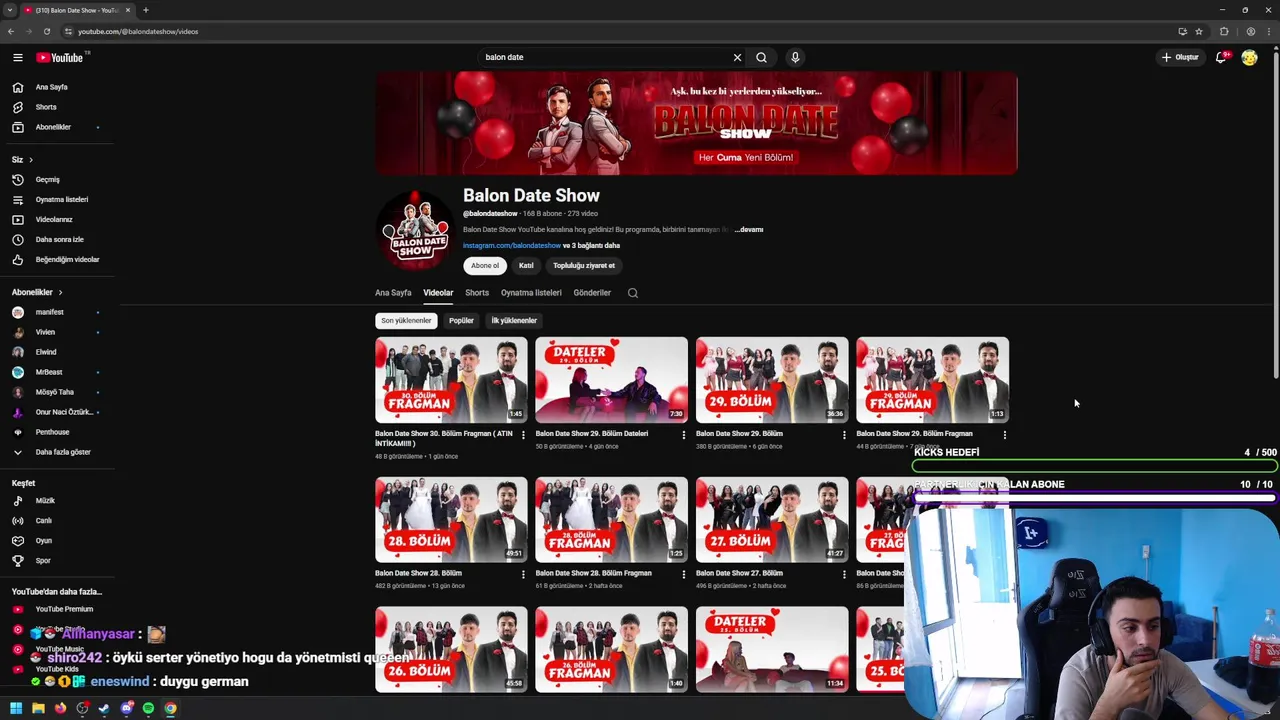This screenshot has width=1280, height=720.
Task: Open Windows Start menu
Action: coord(16,708)
